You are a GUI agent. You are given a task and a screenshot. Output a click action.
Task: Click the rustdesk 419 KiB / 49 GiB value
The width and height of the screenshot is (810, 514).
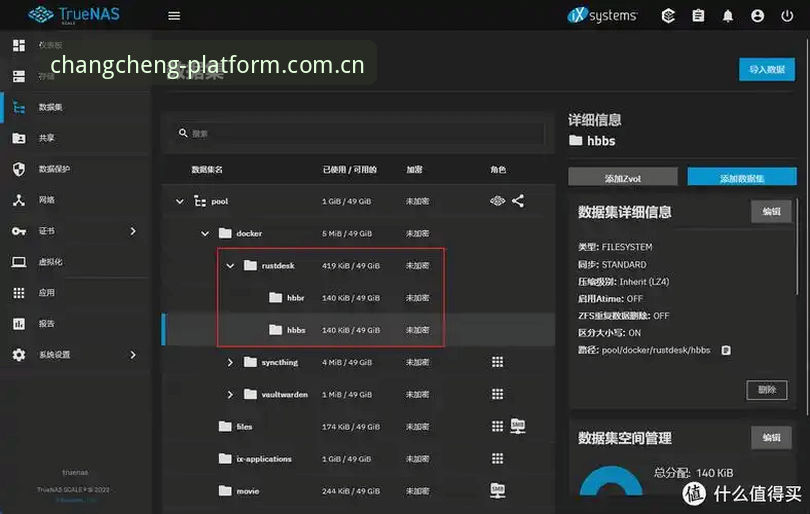click(351, 266)
